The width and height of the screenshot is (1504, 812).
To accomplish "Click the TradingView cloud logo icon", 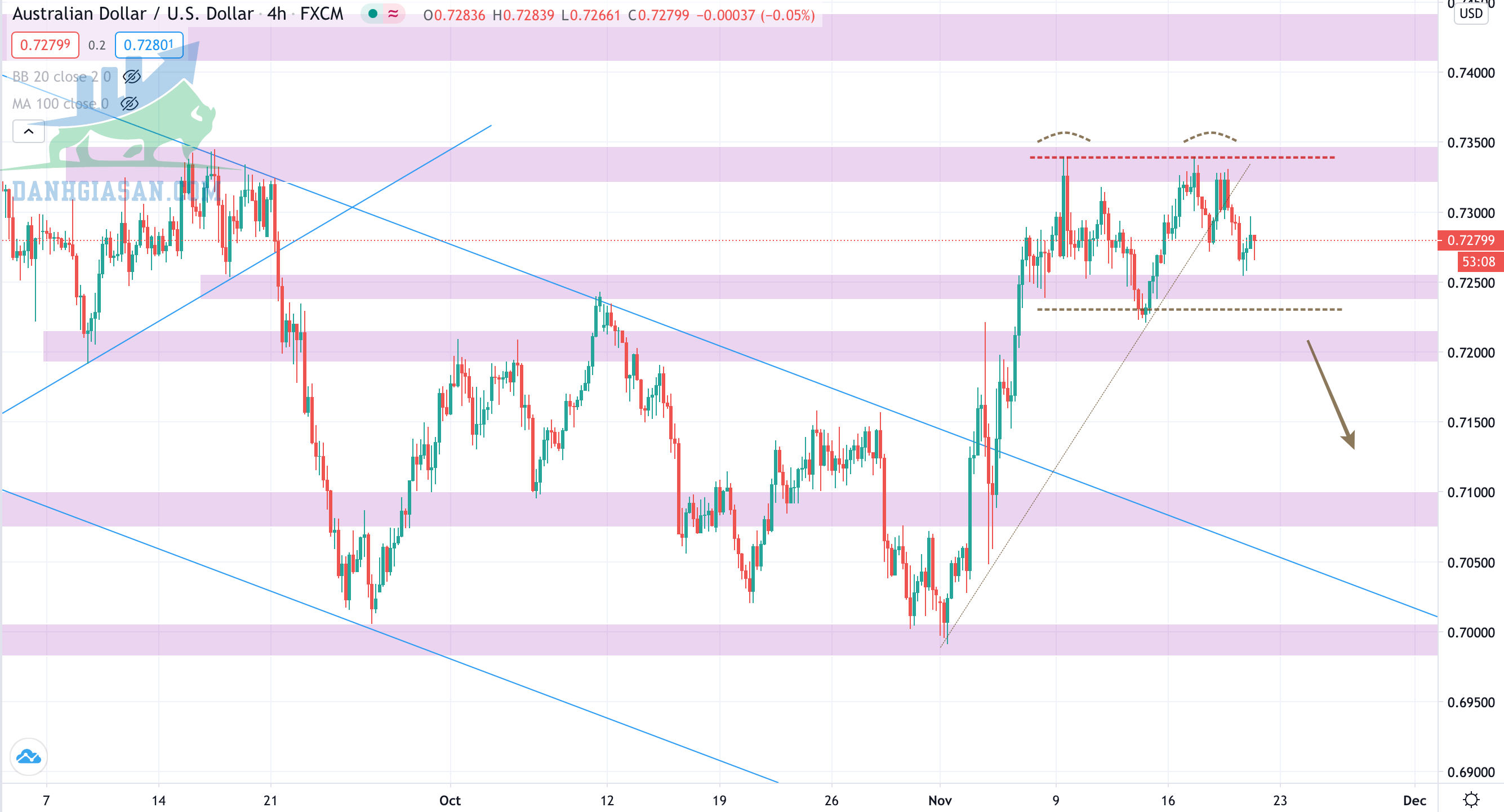I will [x=29, y=757].
